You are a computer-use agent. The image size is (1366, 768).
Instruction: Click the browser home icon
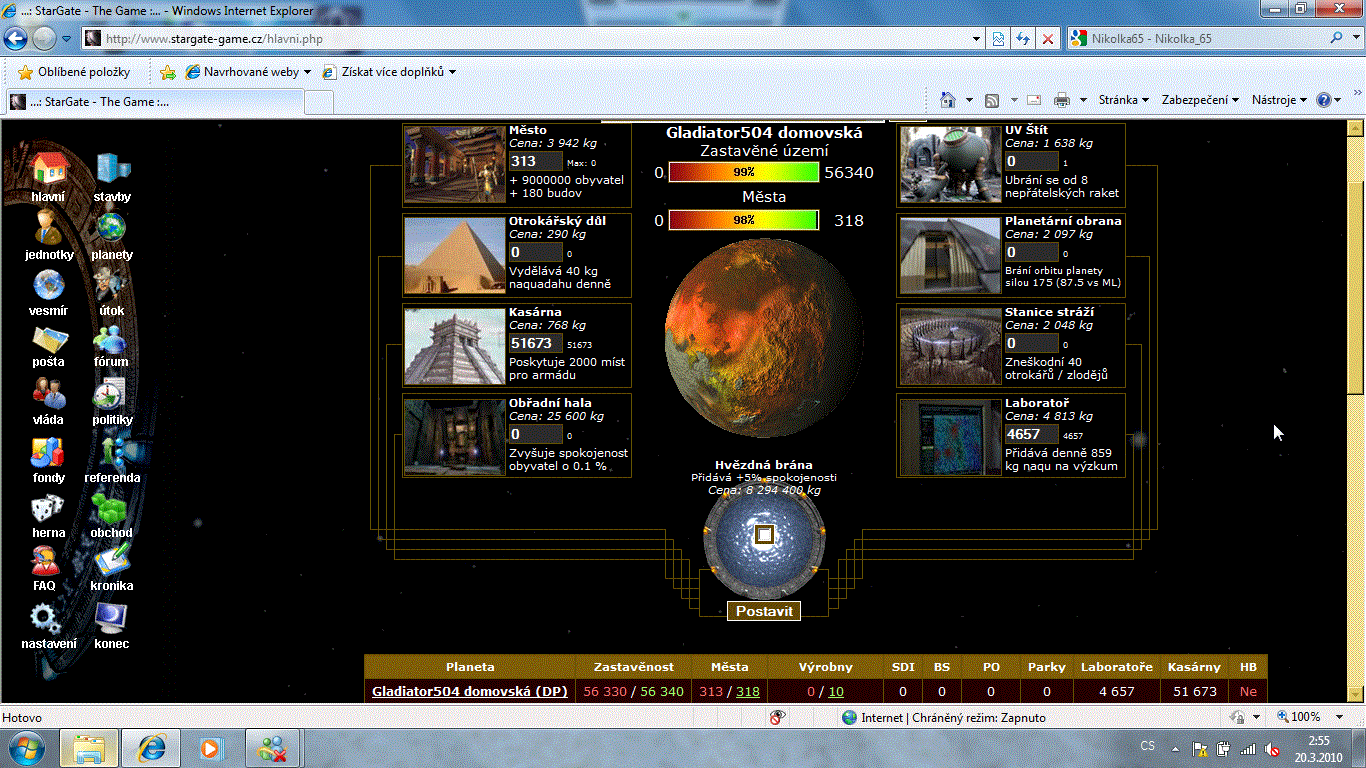point(948,100)
